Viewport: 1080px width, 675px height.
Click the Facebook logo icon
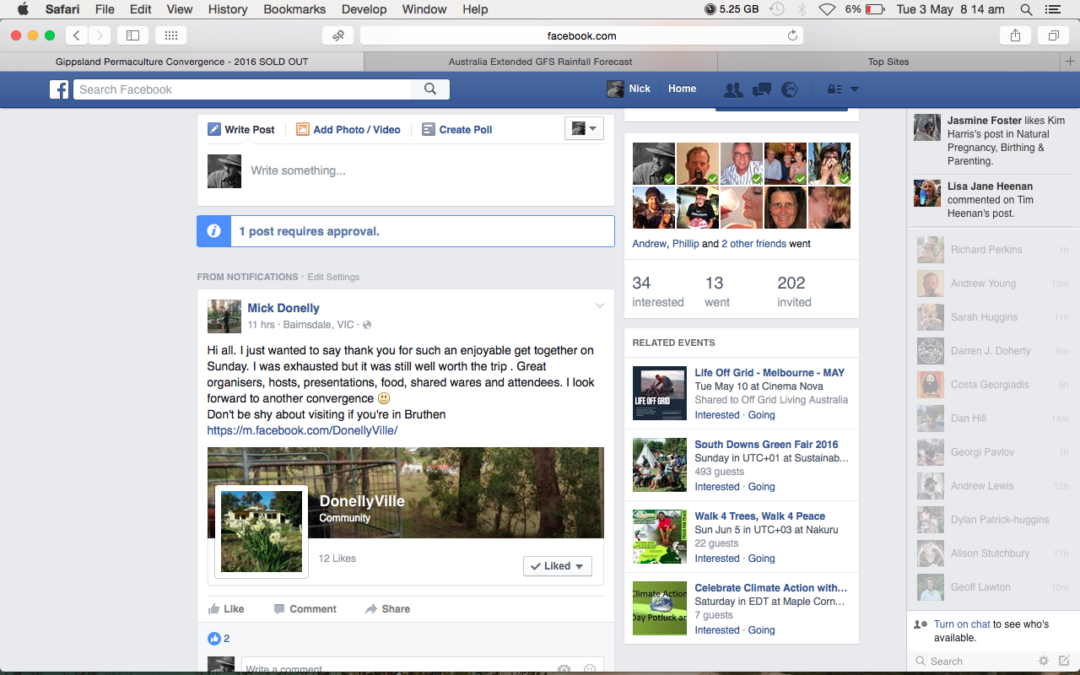click(59, 90)
